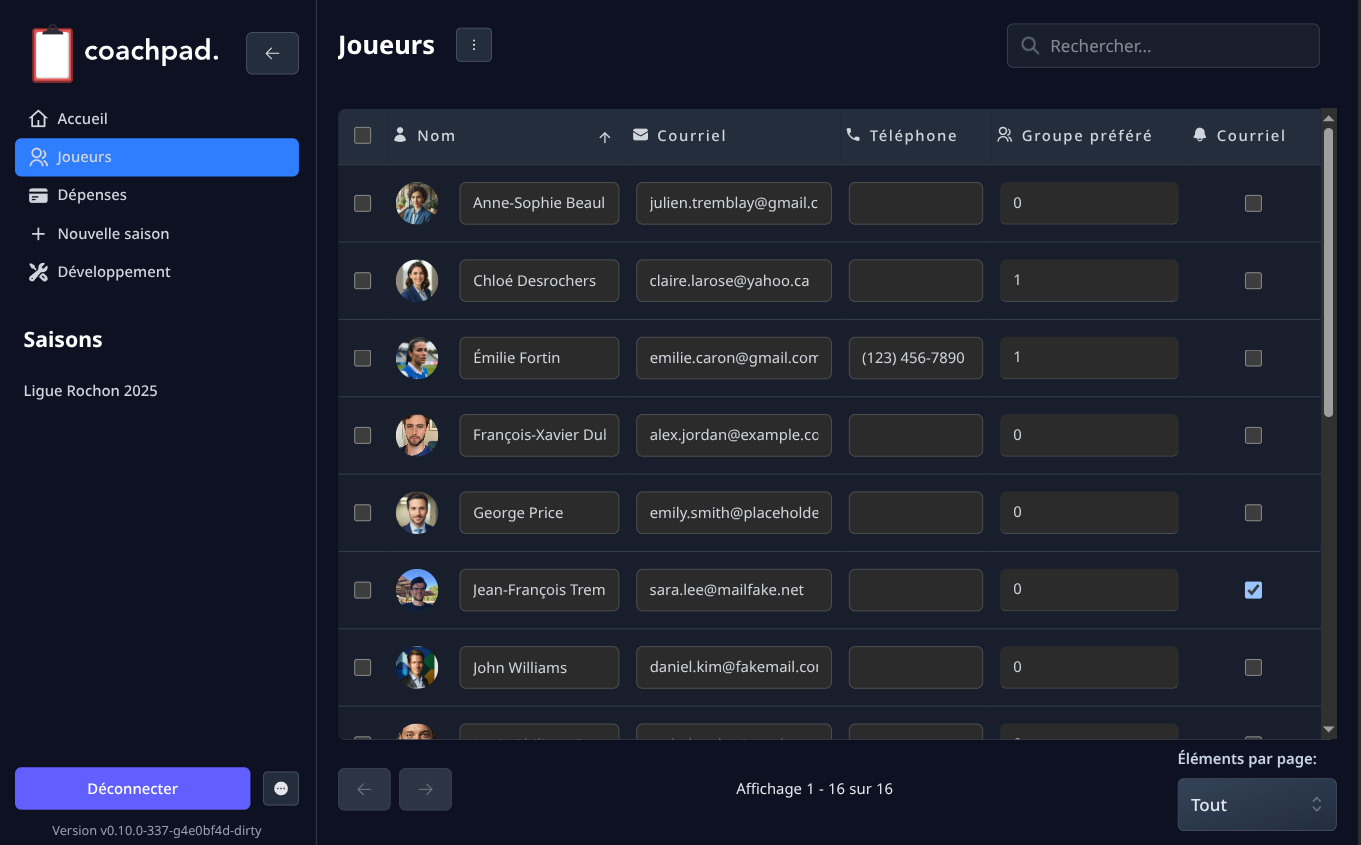Image resolution: width=1361 pixels, height=845 pixels.
Task: Select the Accueil home icon
Action: (x=38, y=117)
